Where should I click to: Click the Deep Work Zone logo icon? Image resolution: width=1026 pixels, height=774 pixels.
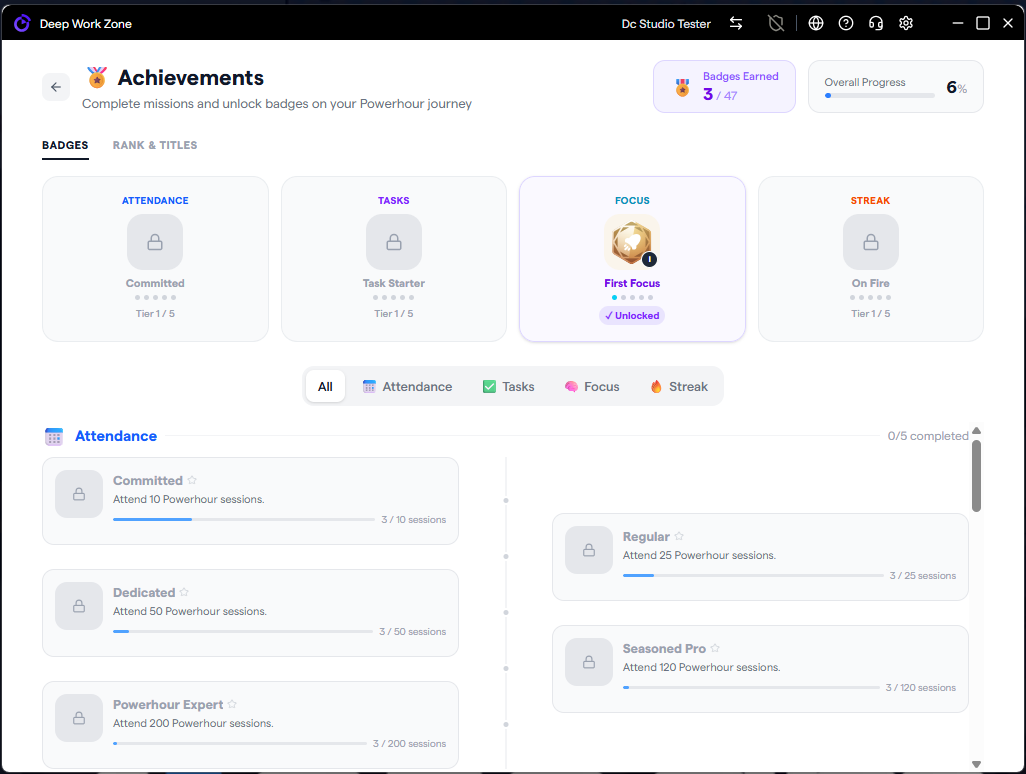point(22,24)
